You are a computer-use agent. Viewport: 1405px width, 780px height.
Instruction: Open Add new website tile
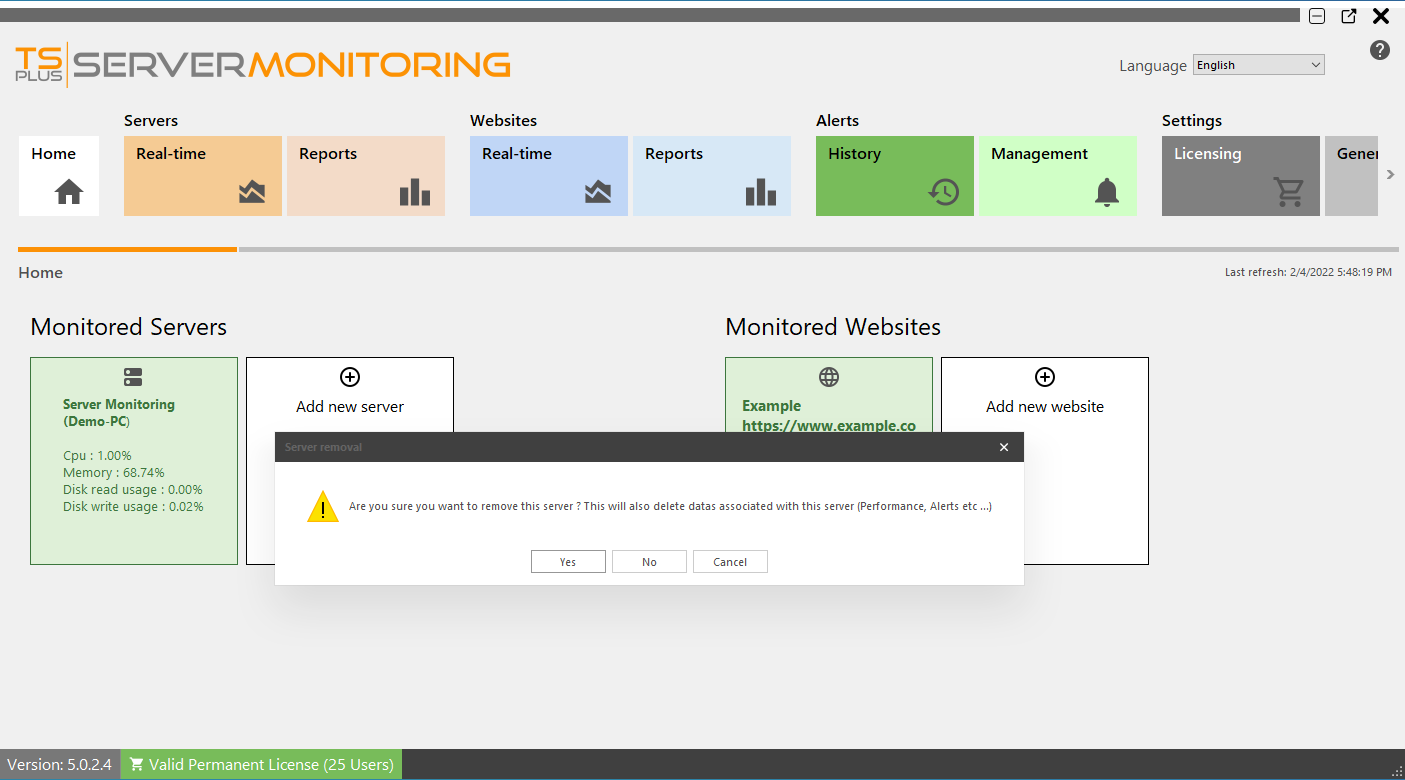point(1044,405)
